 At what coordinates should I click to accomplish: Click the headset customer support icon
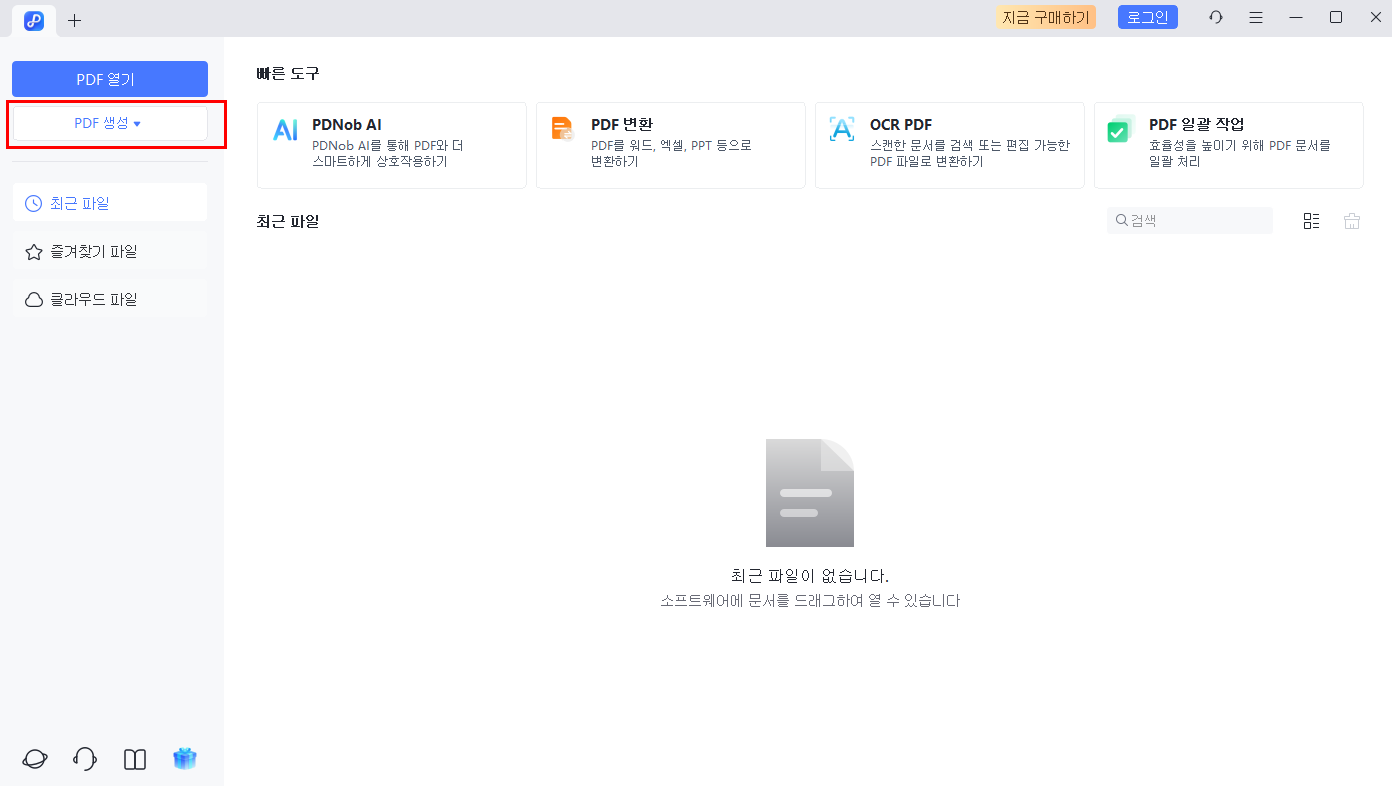(x=84, y=758)
